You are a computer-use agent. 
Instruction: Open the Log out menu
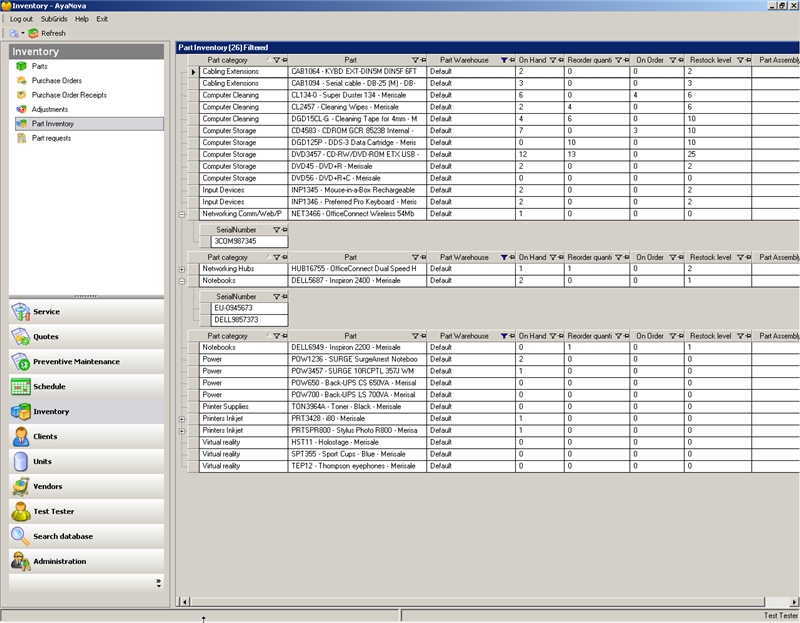21,19
